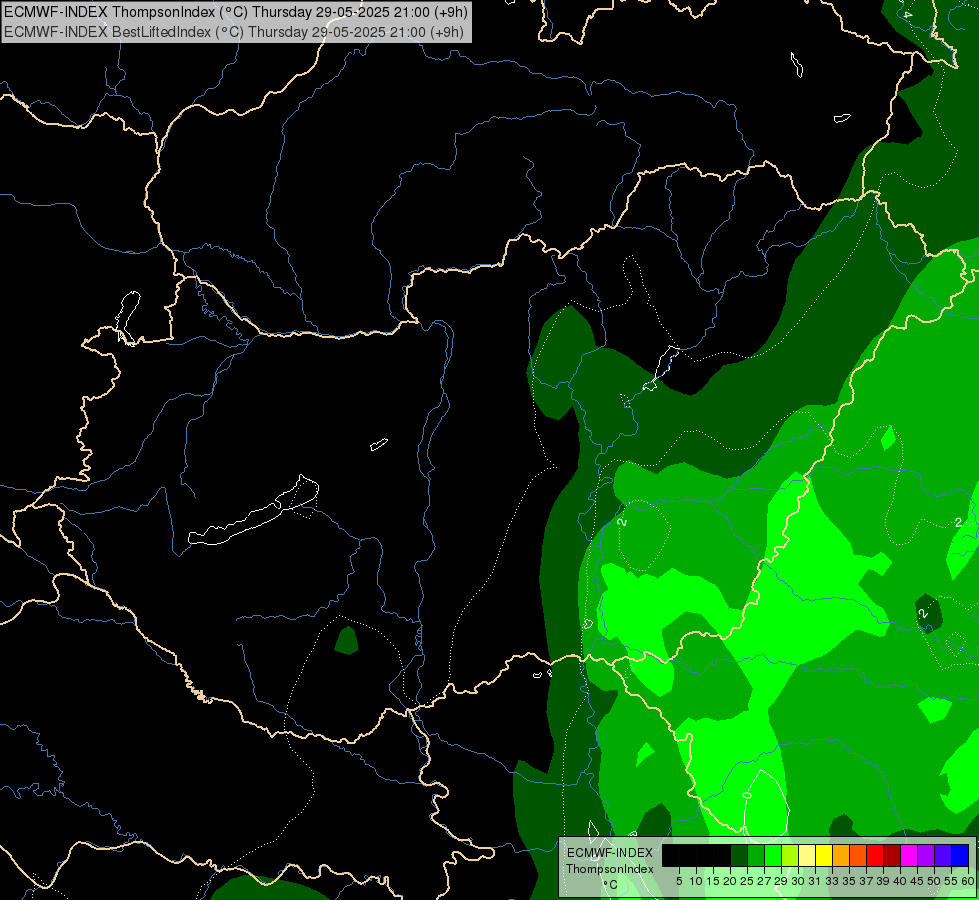Viewport: 979px width, 900px height.
Task: Click legend scale value 20
Action: [730, 881]
